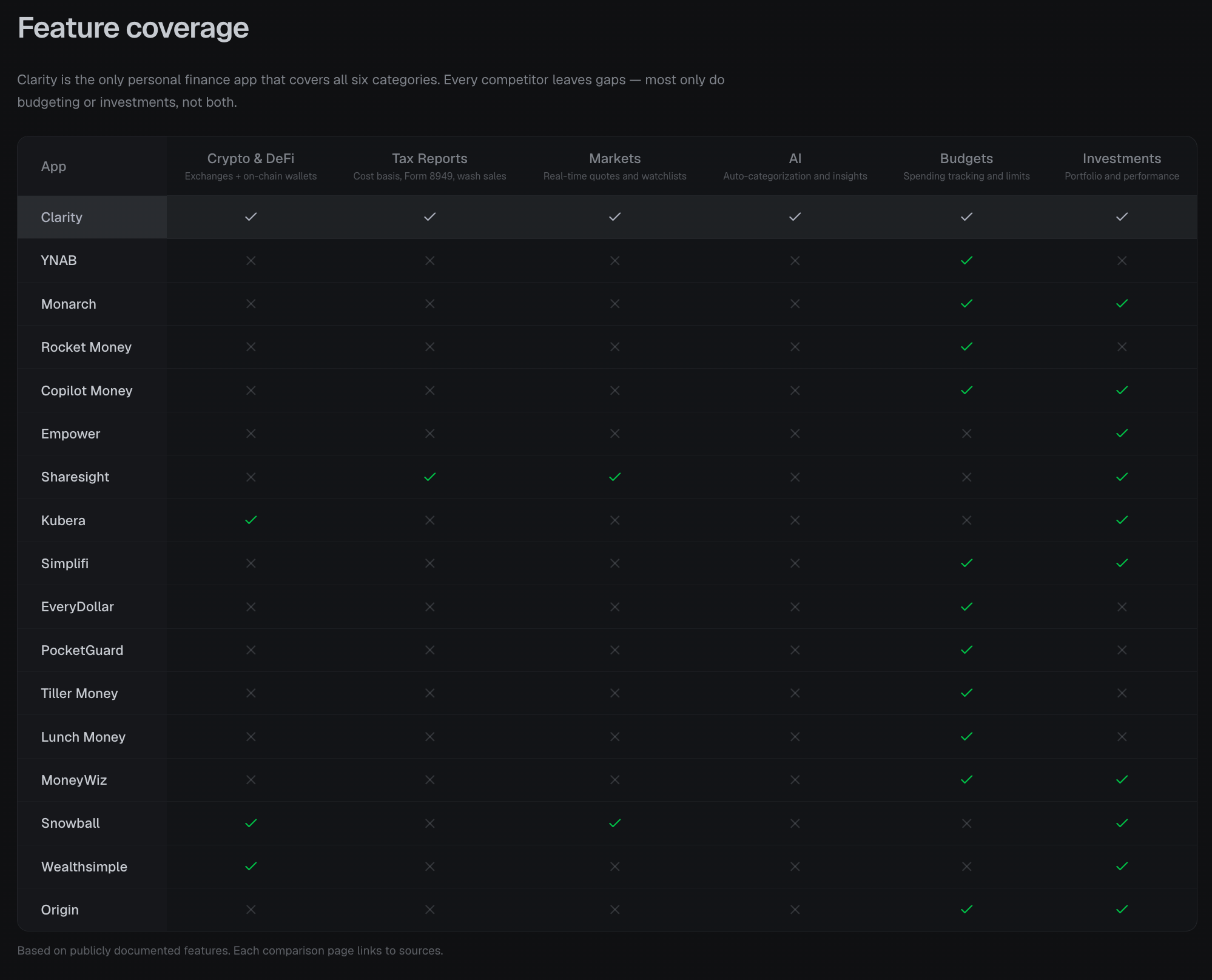The image size is (1212, 980).
Task: Select the Markets checkmark in the Snowball row
Action: (x=614, y=823)
